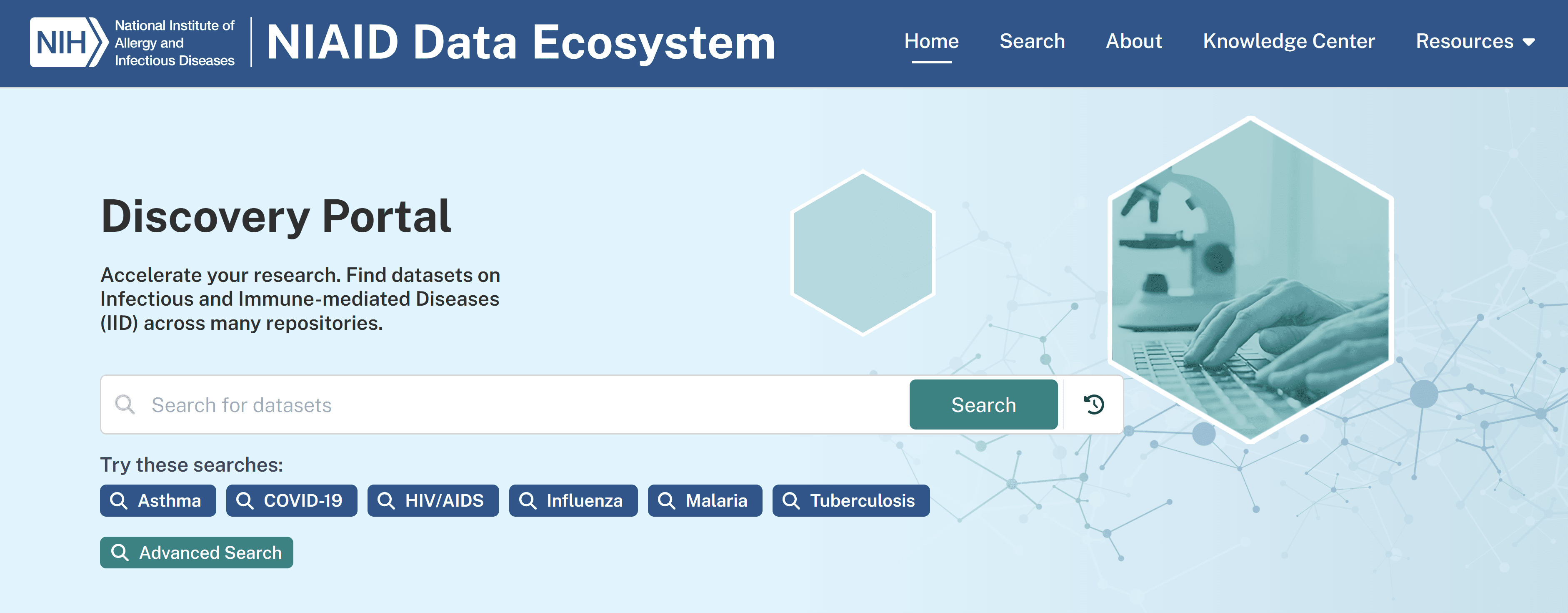Viewport: 1568px width, 613px height.
Task: Try the Influenza sample search
Action: tap(573, 500)
